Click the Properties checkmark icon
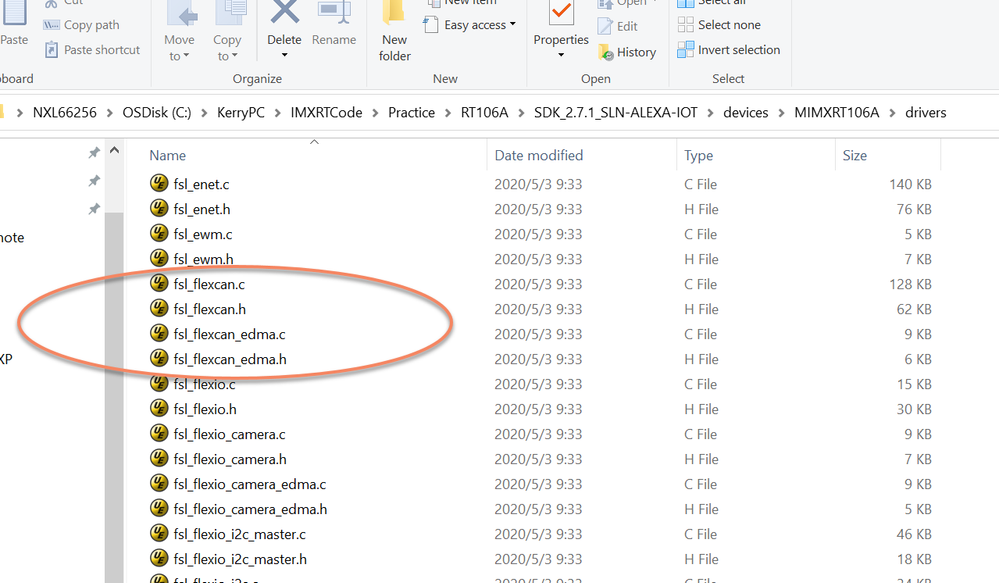The width and height of the screenshot is (999, 583). pyautogui.click(x=561, y=11)
